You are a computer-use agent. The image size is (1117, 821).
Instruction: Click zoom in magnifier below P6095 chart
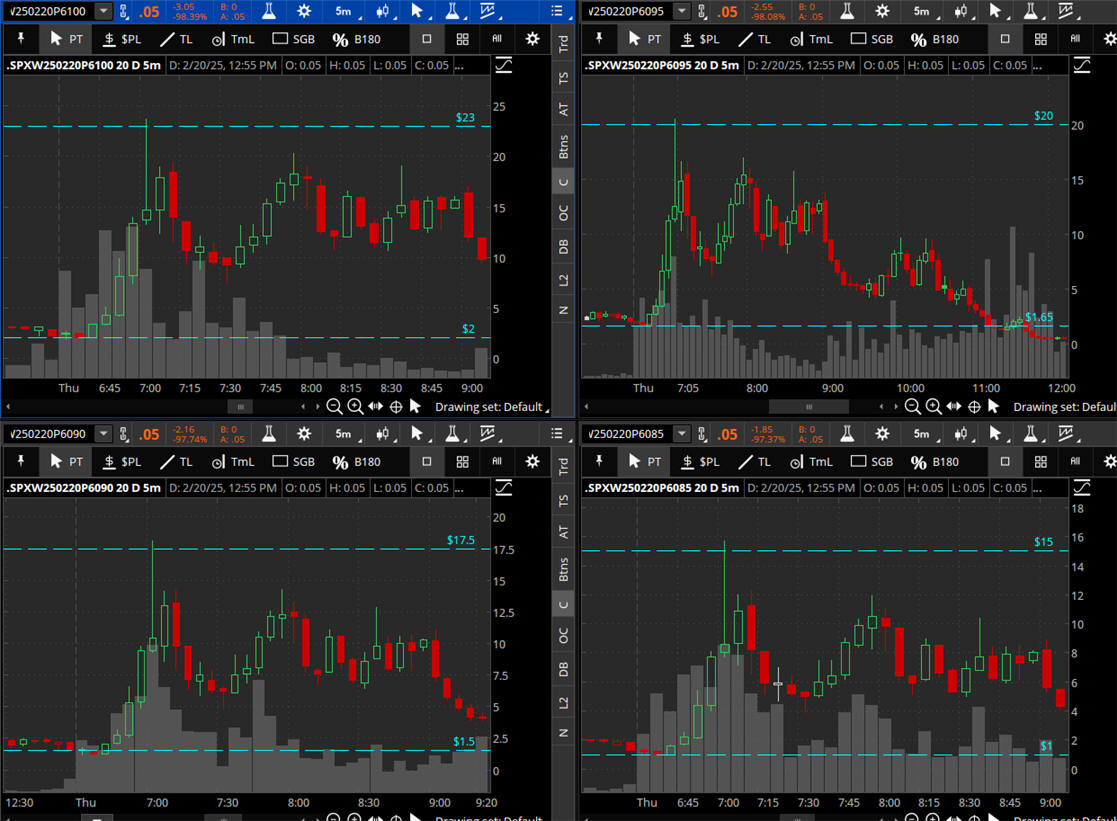point(933,407)
